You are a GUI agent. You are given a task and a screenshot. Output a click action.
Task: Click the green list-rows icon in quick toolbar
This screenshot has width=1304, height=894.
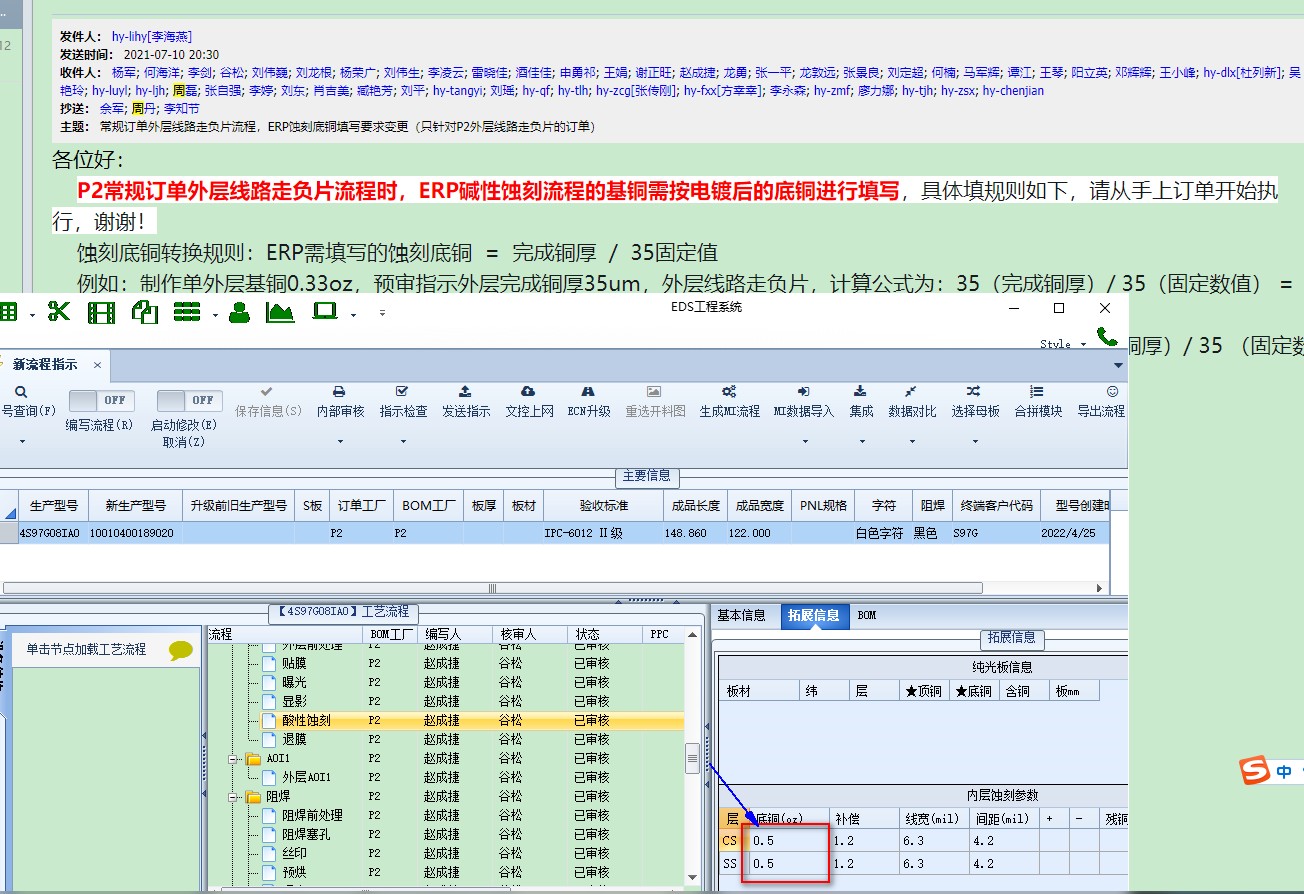coord(187,313)
